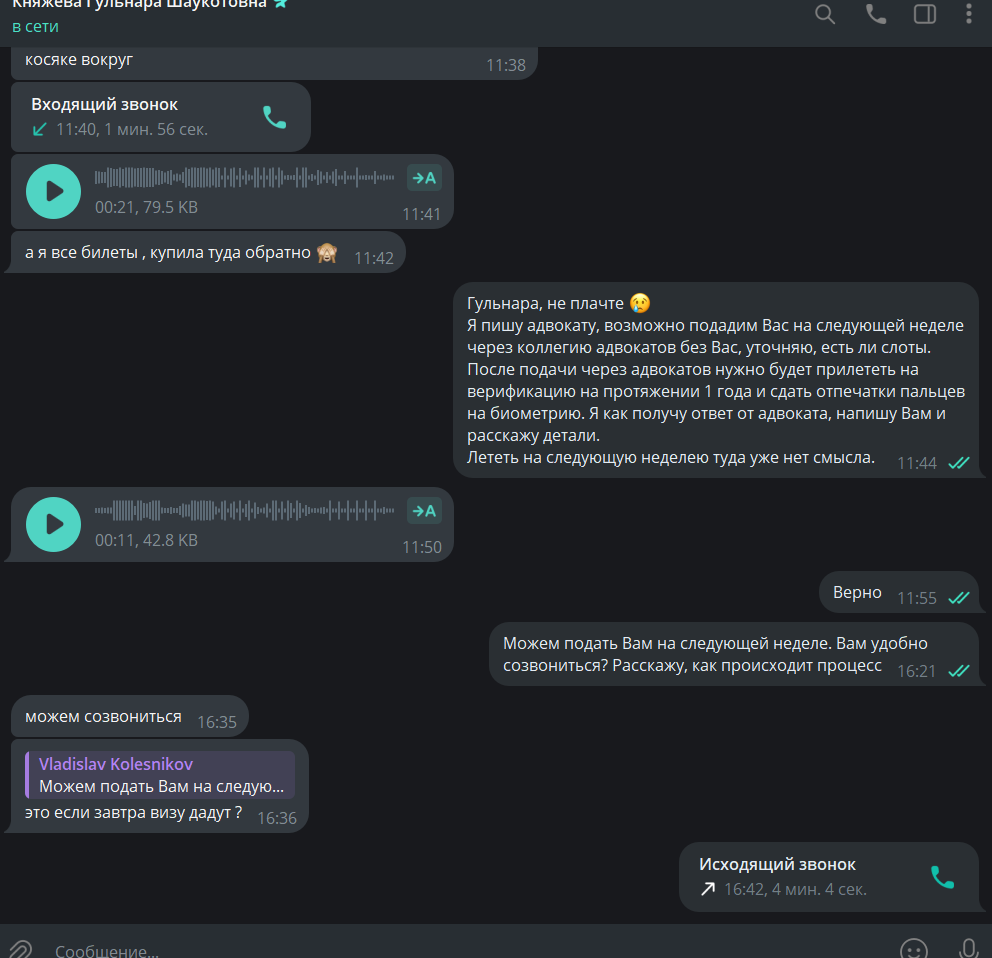Seek in the 00:21 voice waveform
992x958 pixels.
[x=244, y=178]
